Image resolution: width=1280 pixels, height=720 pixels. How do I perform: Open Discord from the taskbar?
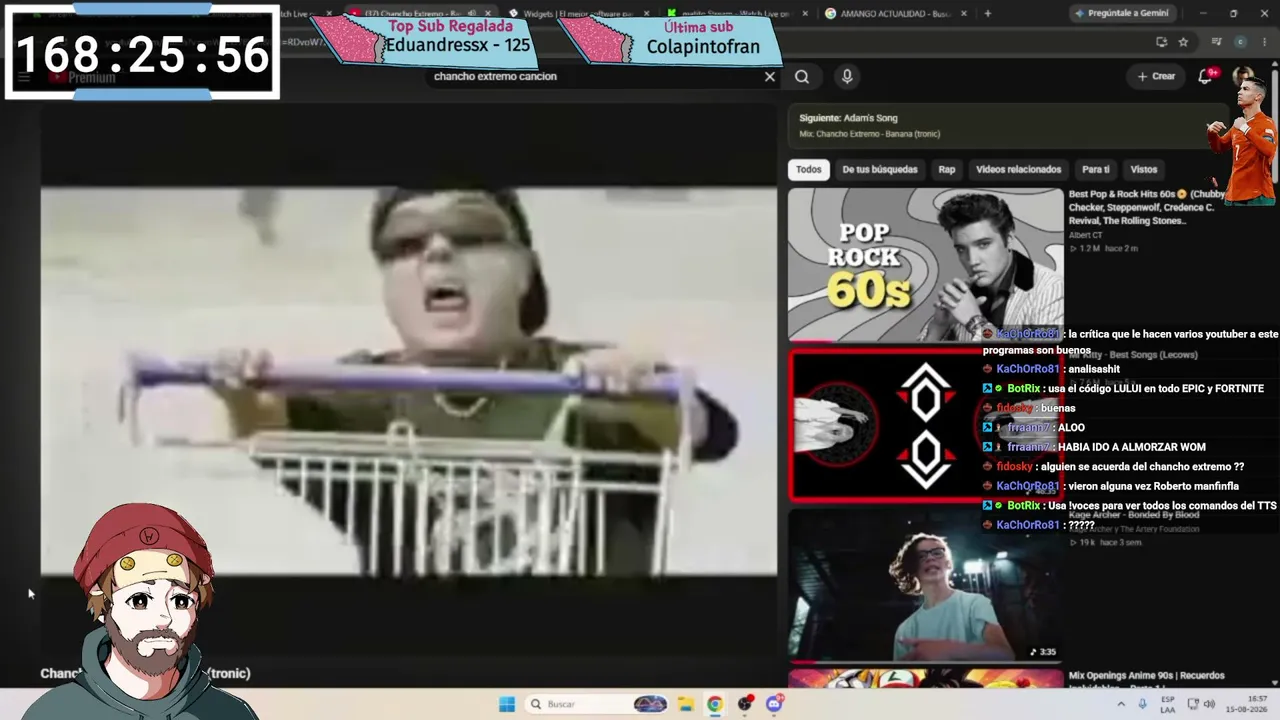point(775,704)
